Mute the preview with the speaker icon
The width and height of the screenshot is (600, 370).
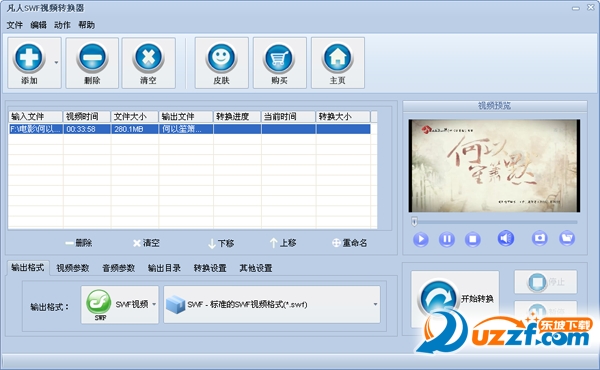coord(505,238)
